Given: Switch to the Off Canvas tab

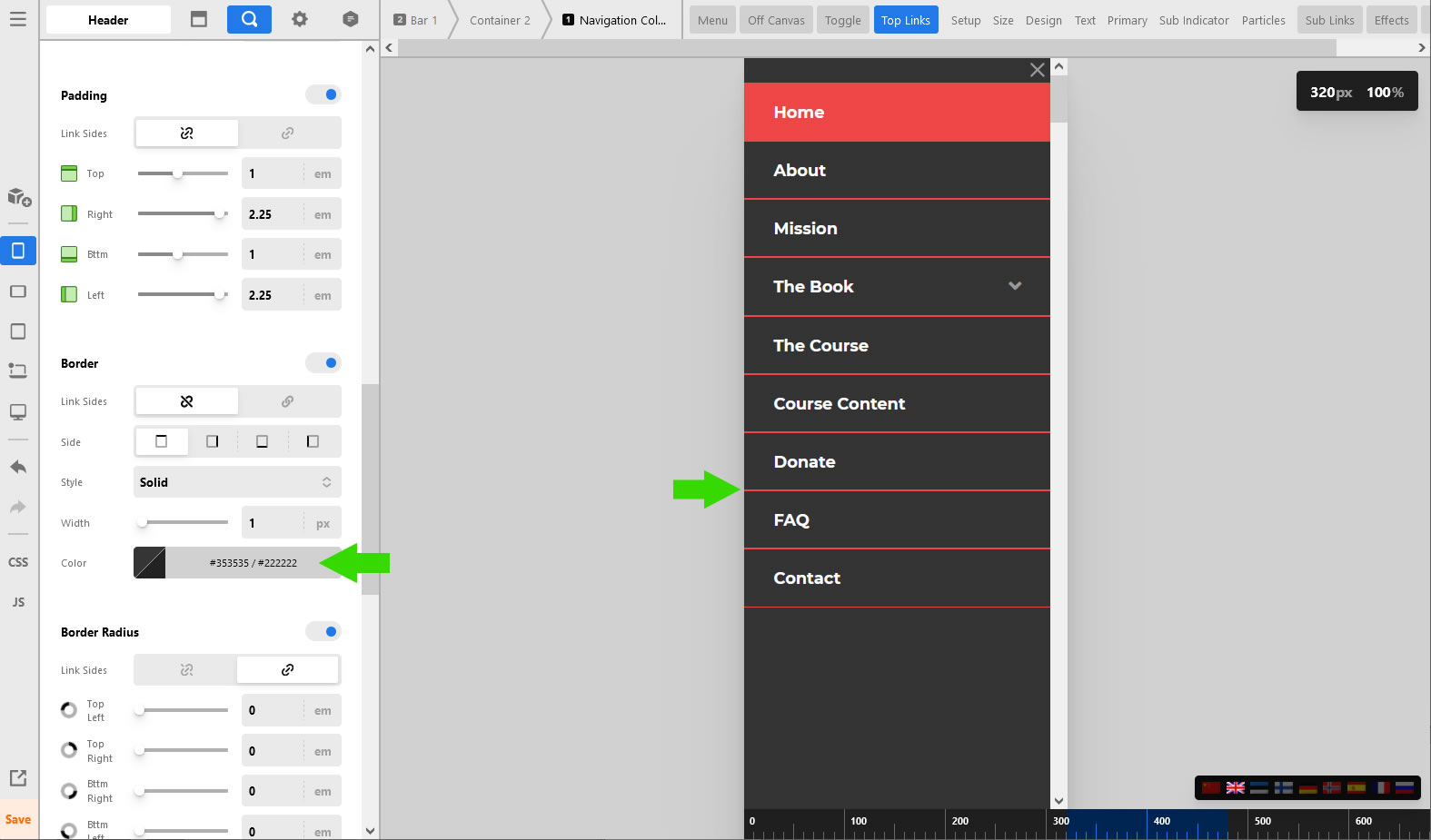Looking at the screenshot, I should pyautogui.click(x=776, y=20).
